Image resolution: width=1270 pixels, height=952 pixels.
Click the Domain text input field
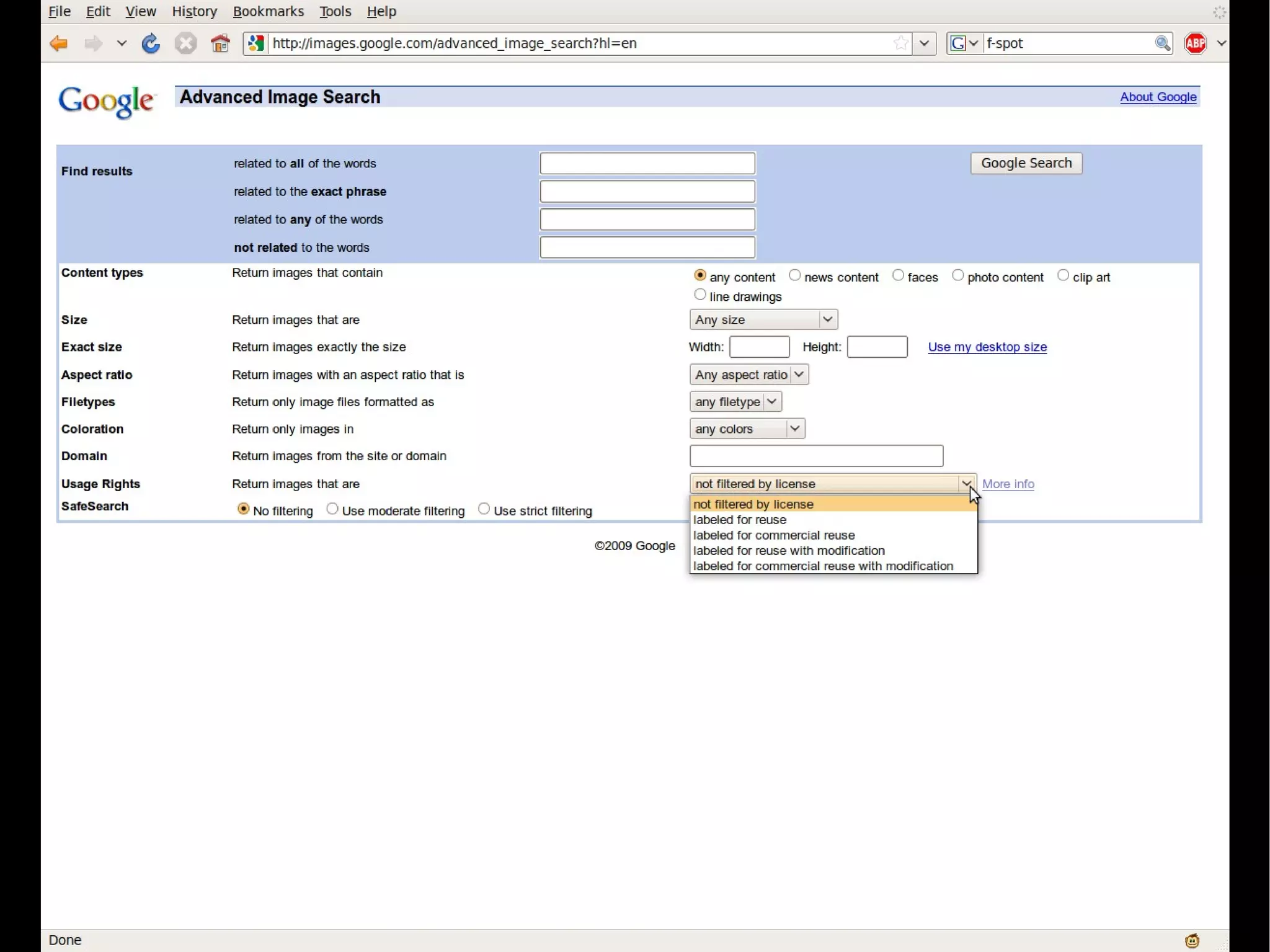click(816, 456)
